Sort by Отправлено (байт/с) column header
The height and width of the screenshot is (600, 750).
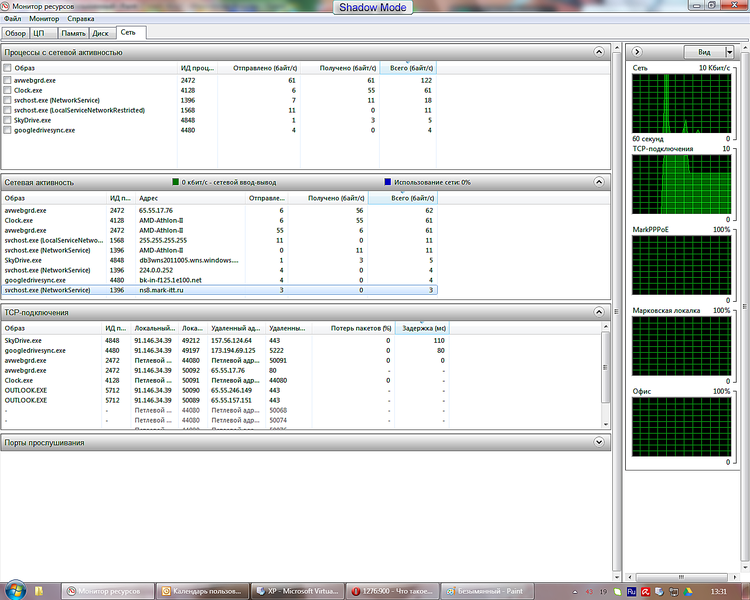(x=263, y=68)
